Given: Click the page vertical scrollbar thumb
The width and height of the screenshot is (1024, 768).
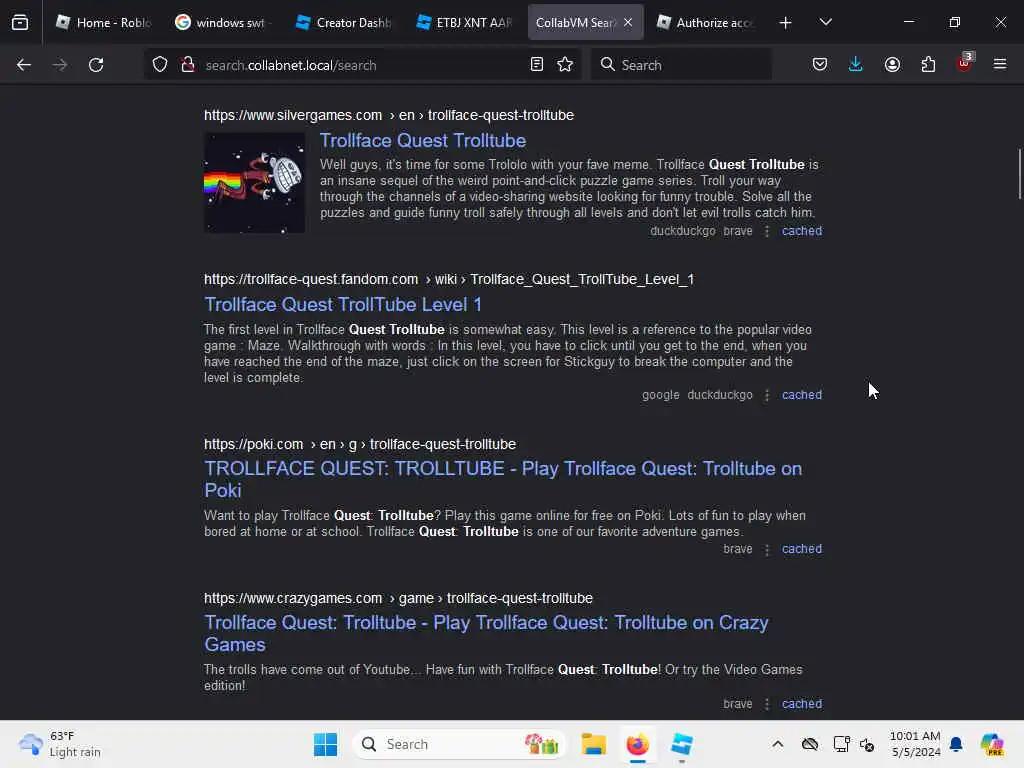Looking at the screenshot, I should 1019,174.
